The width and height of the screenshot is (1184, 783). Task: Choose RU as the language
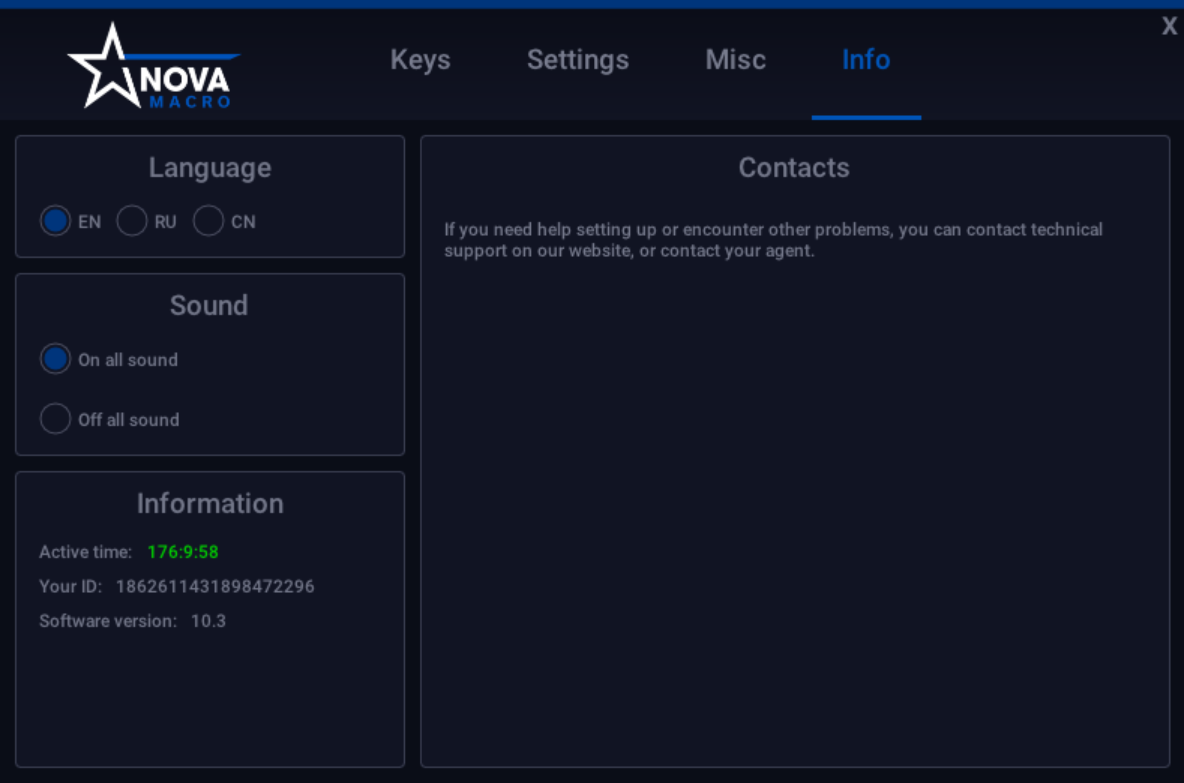tap(132, 221)
